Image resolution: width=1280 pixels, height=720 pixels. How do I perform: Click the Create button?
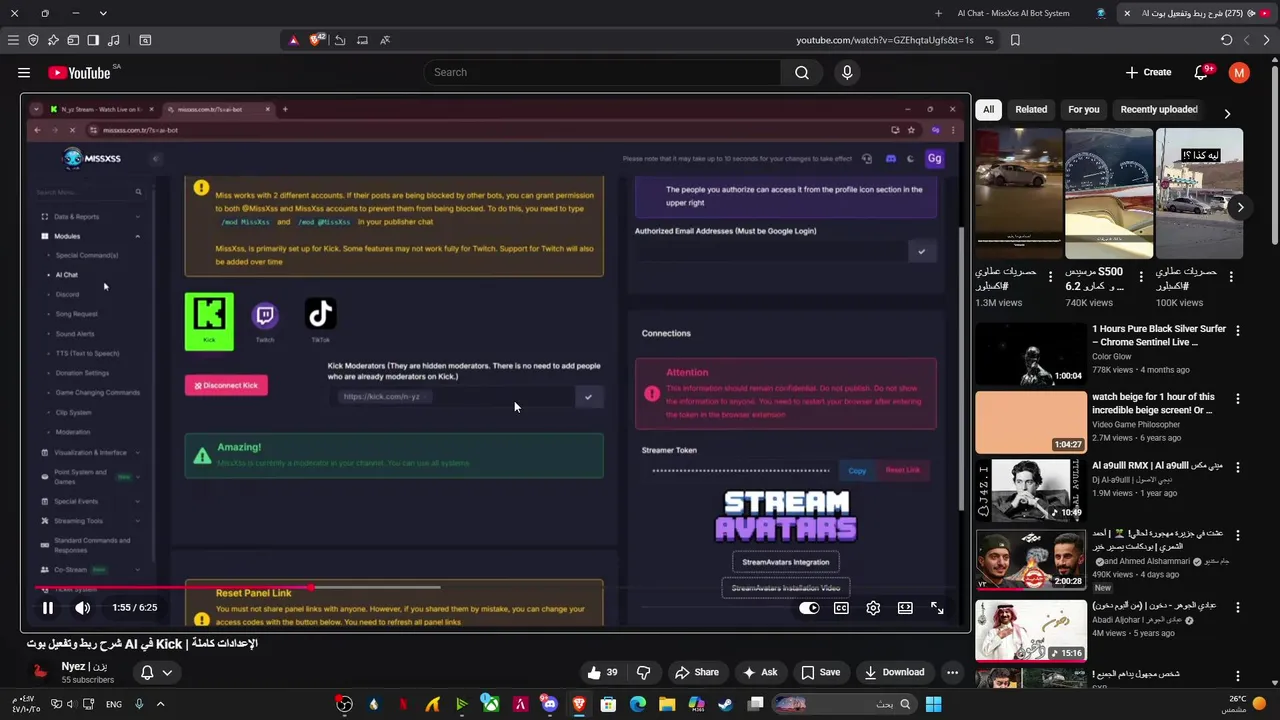click(1148, 72)
